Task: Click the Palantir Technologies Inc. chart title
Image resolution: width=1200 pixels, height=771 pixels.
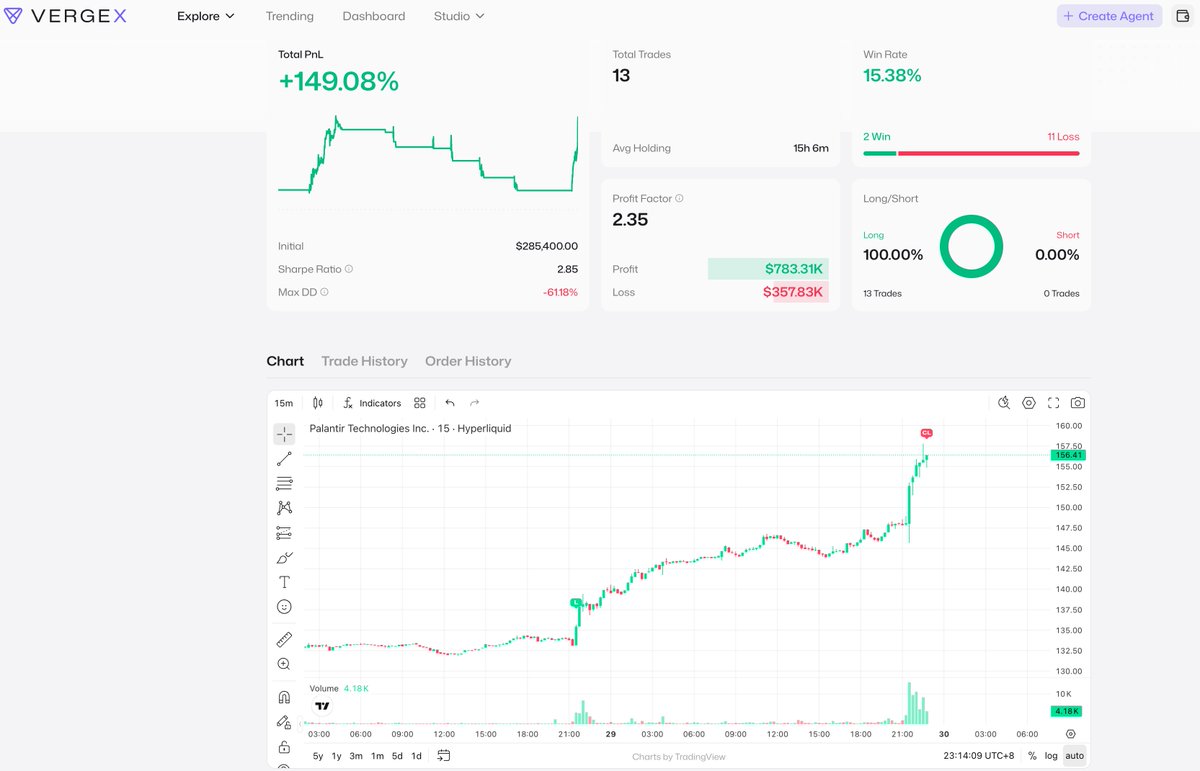Action: [410, 428]
